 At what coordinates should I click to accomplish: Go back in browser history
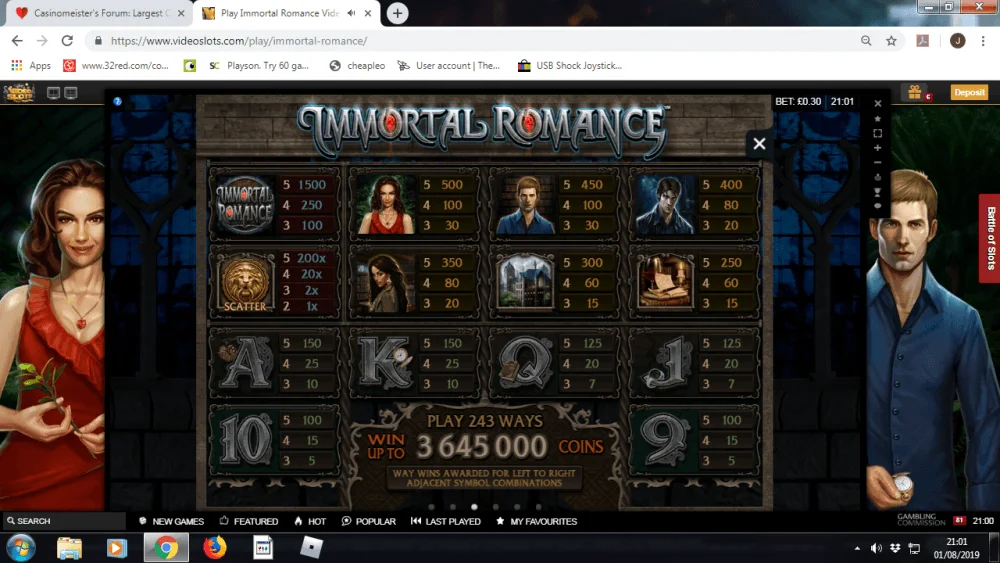pyautogui.click(x=17, y=41)
